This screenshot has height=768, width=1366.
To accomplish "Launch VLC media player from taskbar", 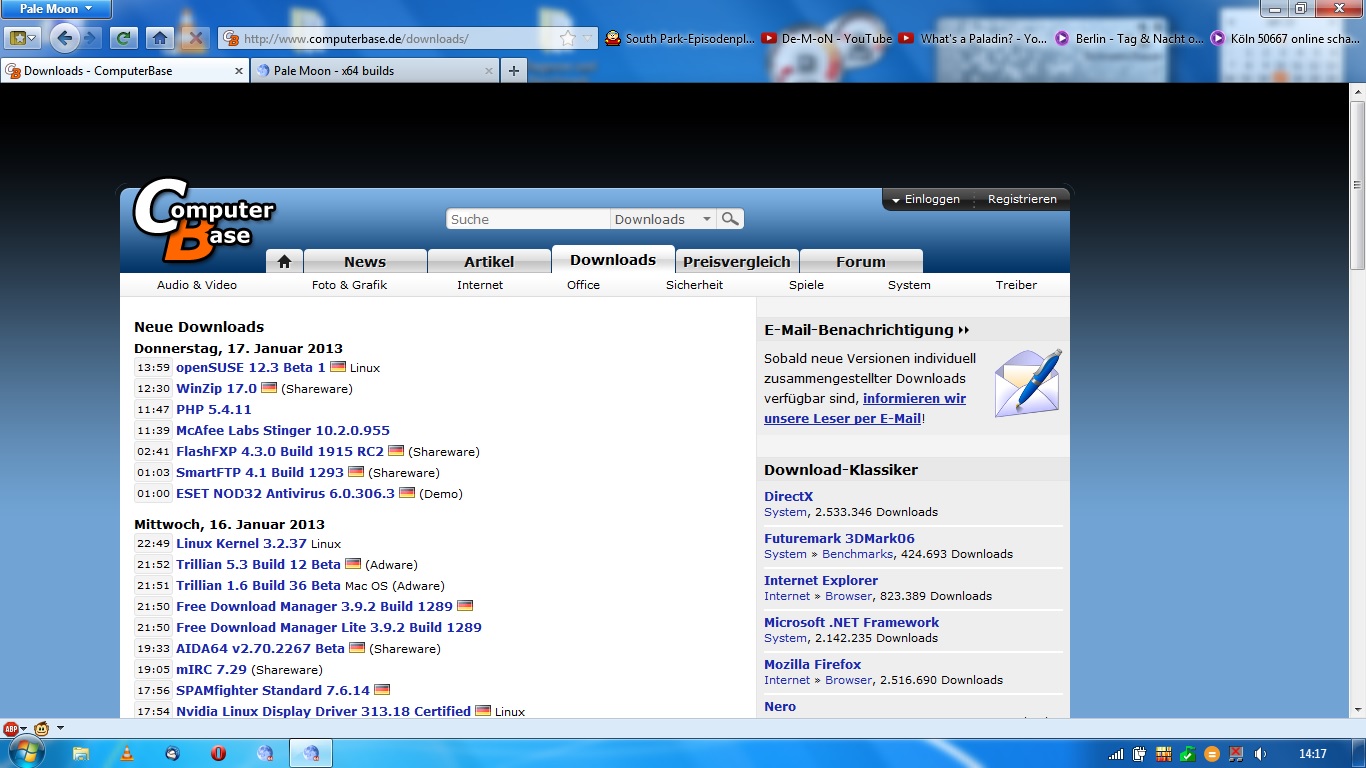I will coord(127,753).
